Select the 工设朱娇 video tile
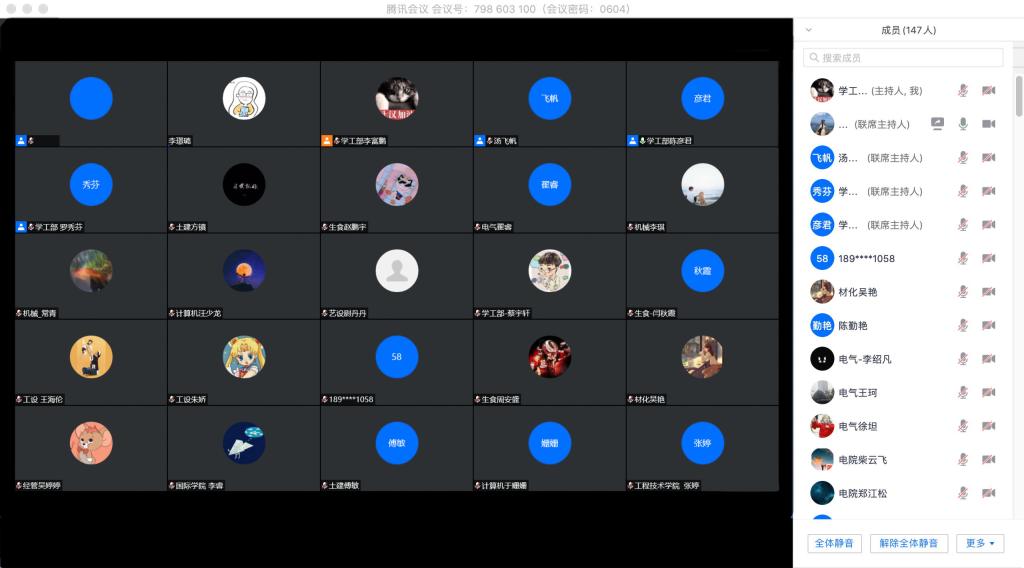The height and width of the screenshot is (568, 1024). click(x=243, y=362)
